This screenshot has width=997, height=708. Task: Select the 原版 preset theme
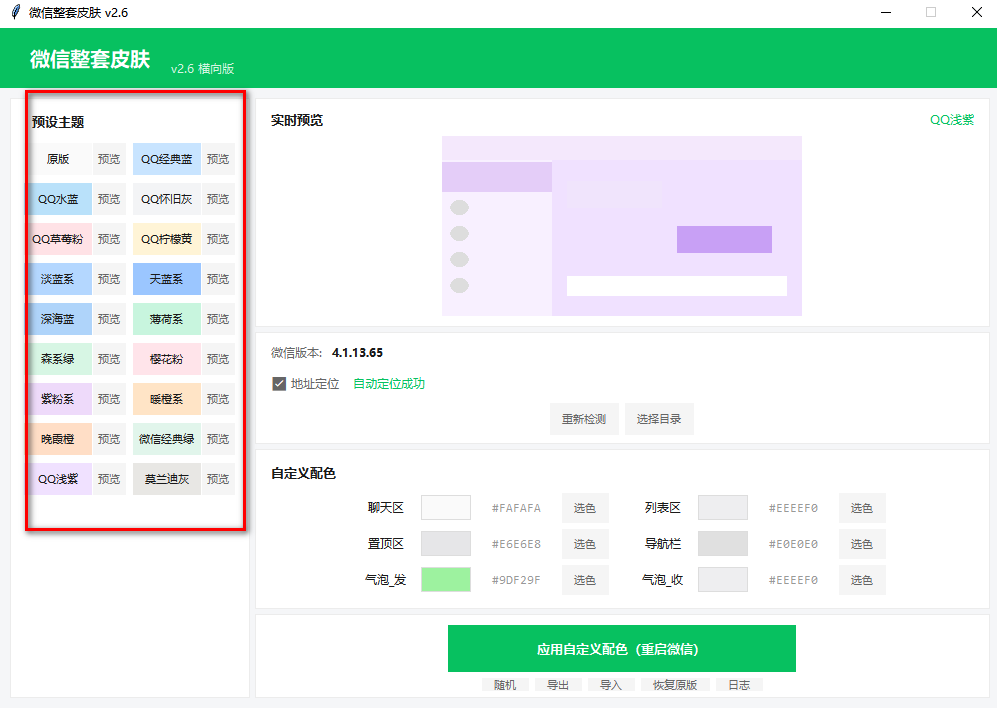pos(58,159)
